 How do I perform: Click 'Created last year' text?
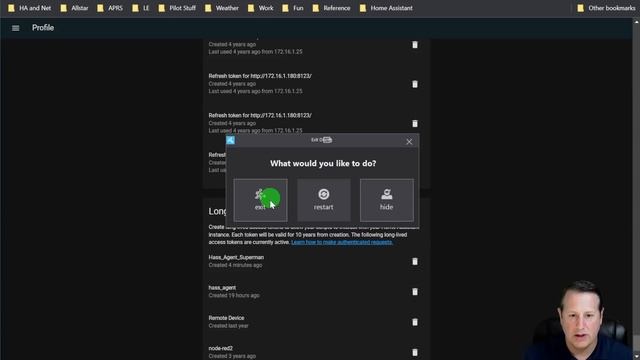tap(228, 326)
